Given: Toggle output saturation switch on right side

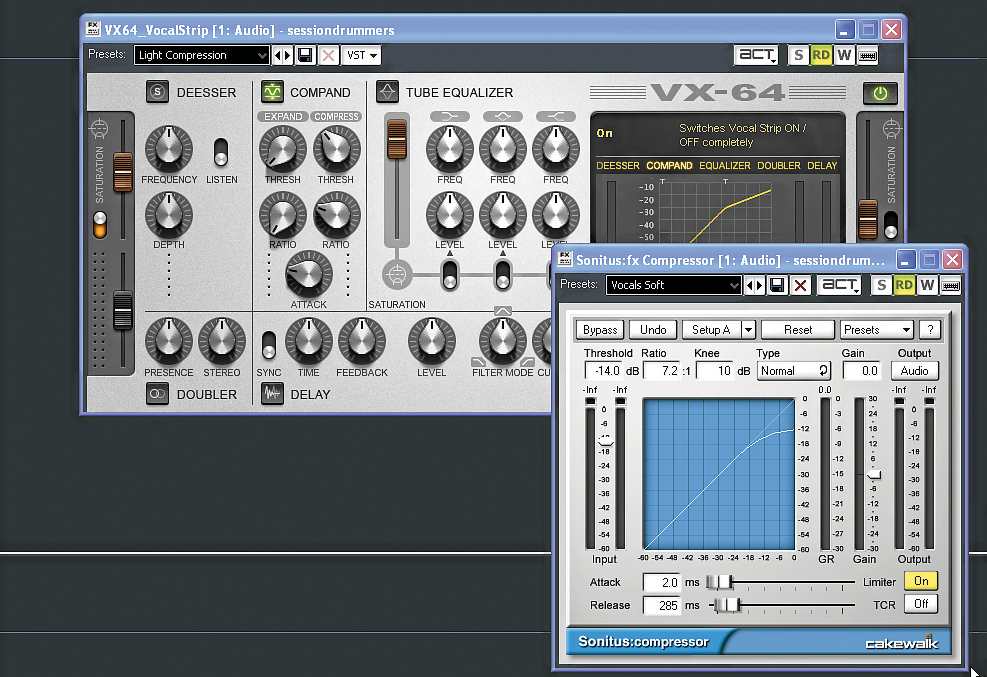Looking at the screenshot, I should pyautogui.click(x=891, y=225).
